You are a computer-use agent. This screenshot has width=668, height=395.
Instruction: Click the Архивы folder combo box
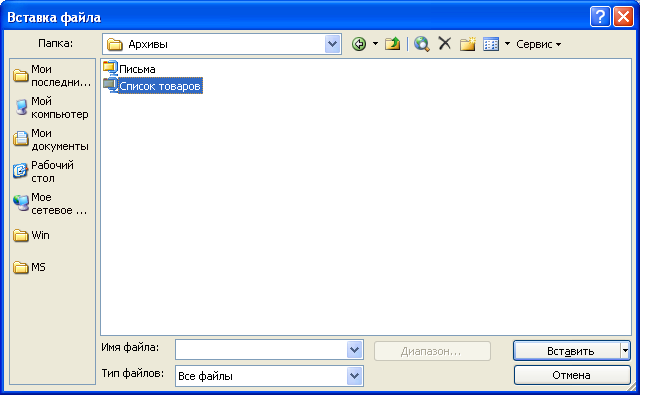coord(222,44)
